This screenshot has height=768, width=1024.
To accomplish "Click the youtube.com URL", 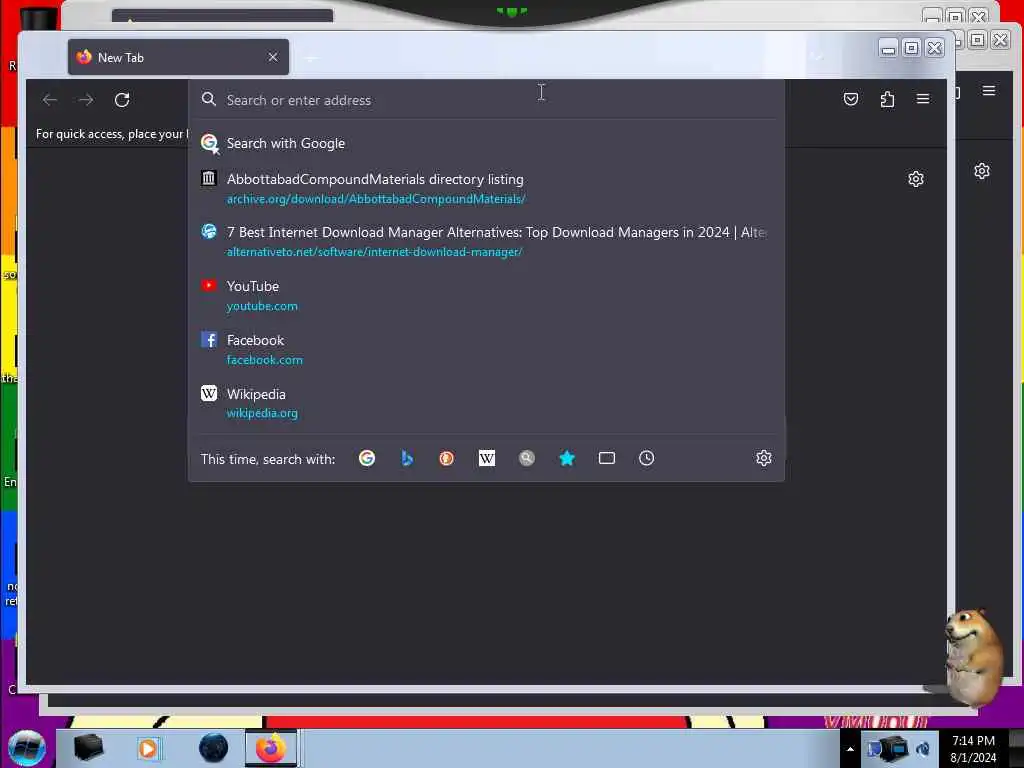I will pos(262,306).
